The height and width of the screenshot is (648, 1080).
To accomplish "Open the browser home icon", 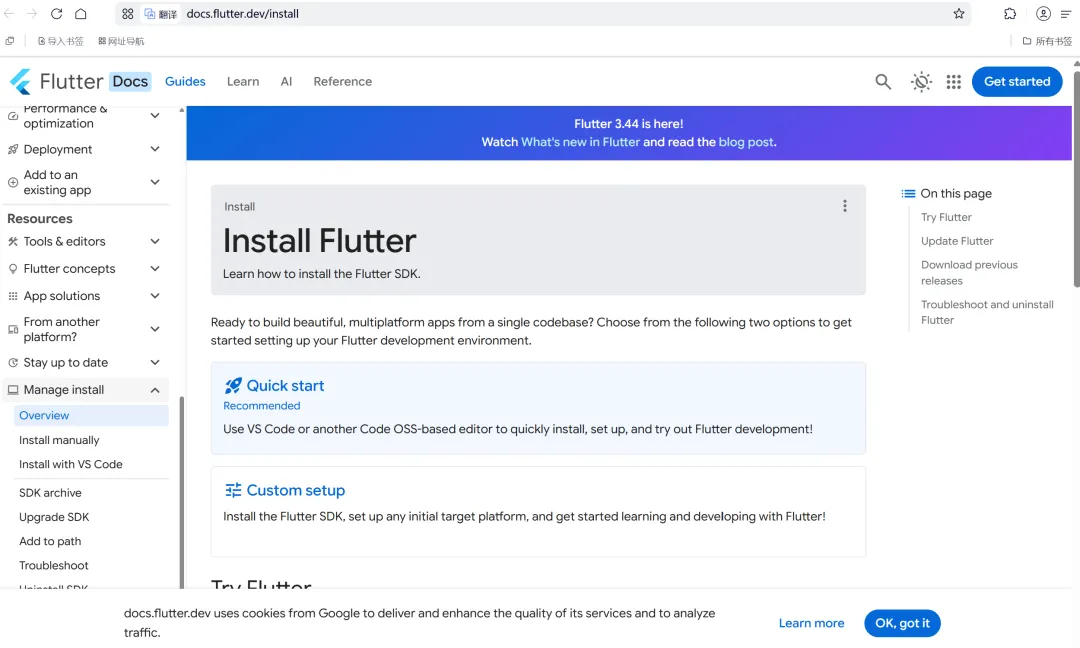I will (x=81, y=14).
